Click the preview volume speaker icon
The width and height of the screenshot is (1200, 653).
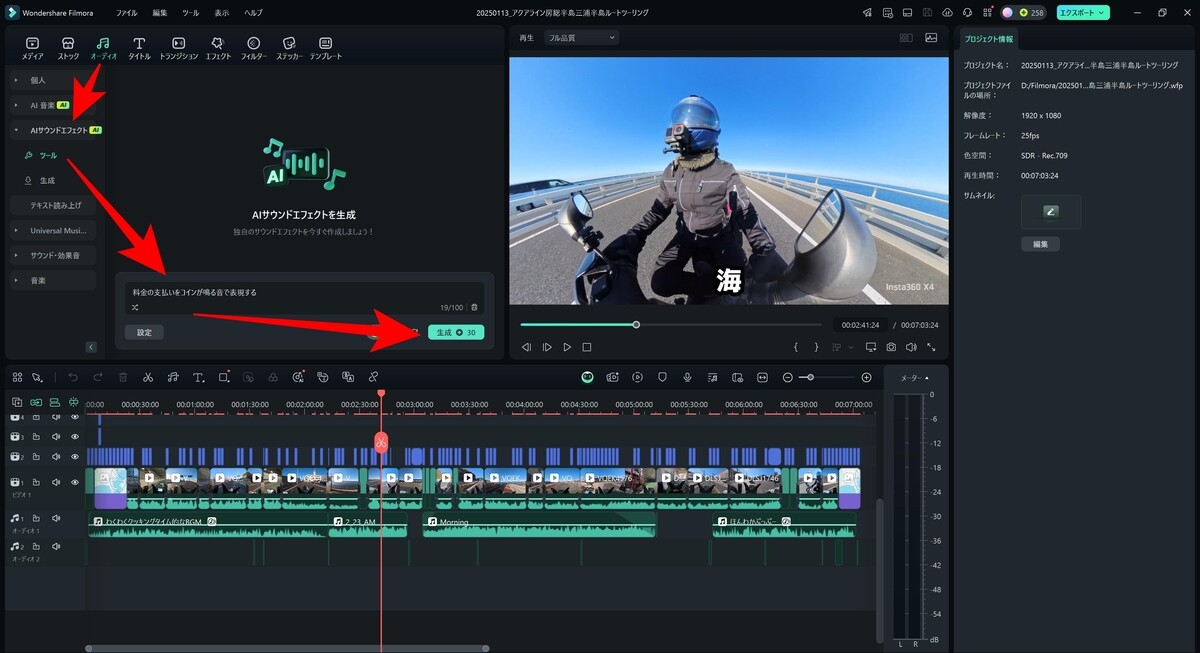911,347
